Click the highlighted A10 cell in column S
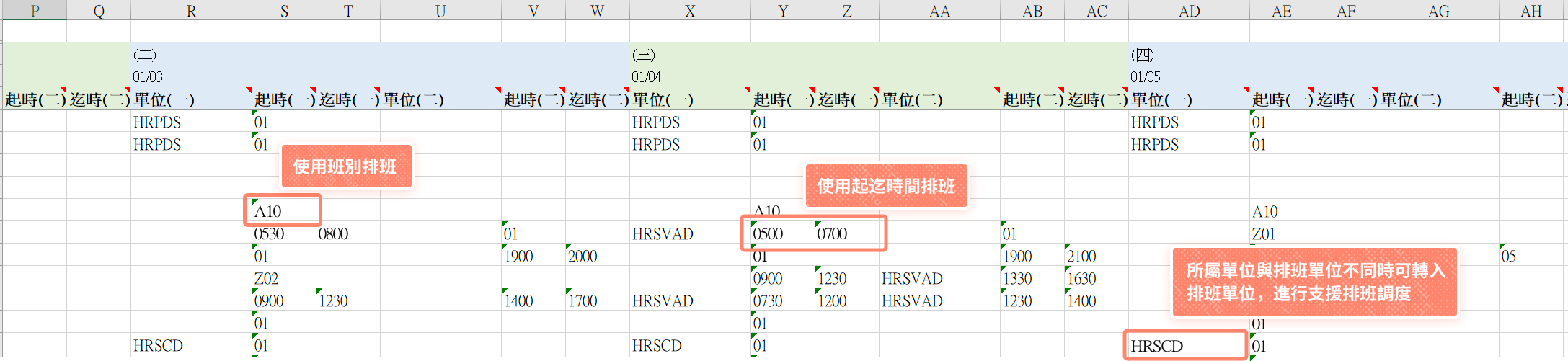Image resolution: width=1568 pixels, height=361 pixels. (283, 211)
